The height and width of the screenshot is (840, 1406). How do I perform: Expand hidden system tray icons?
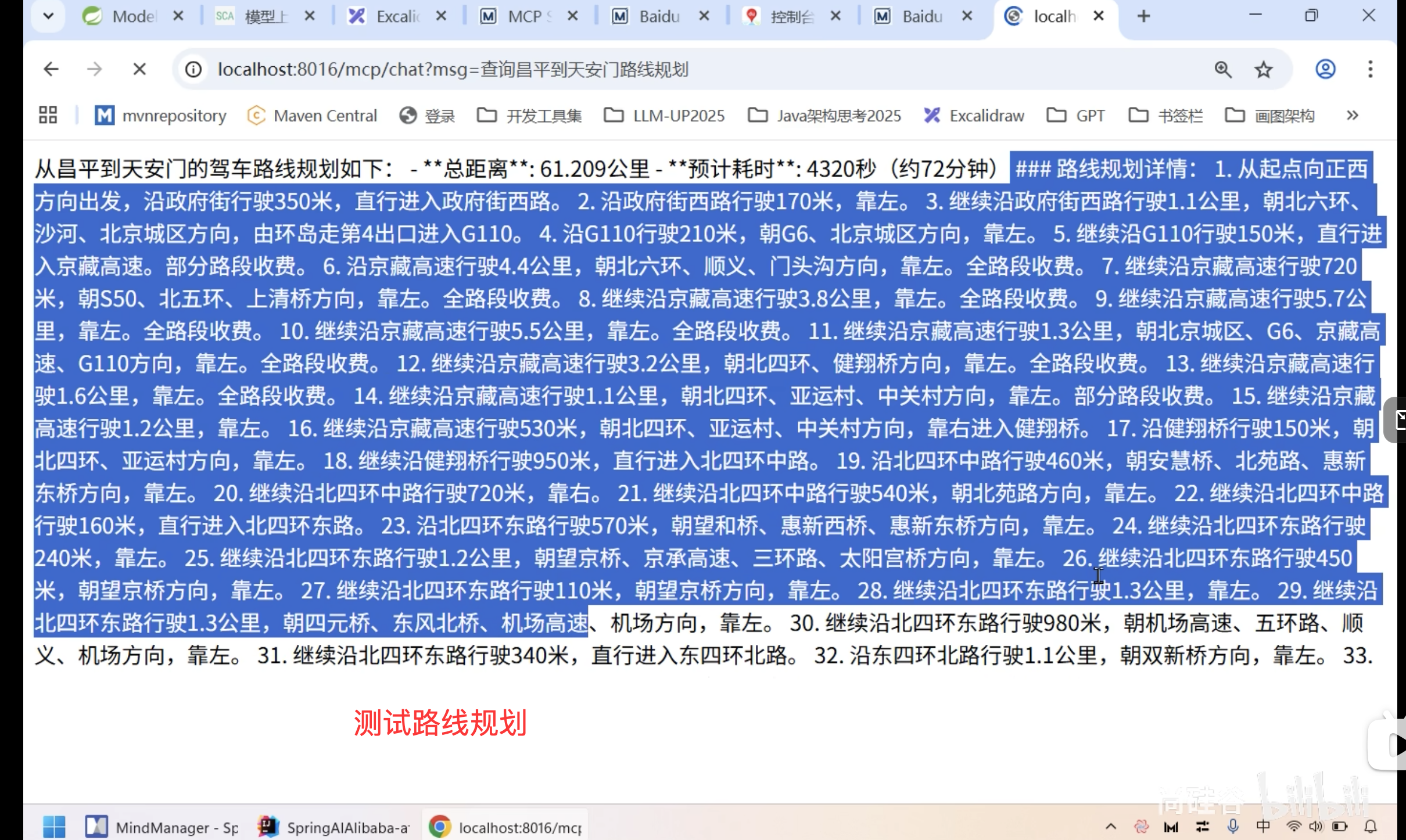click(x=1111, y=827)
